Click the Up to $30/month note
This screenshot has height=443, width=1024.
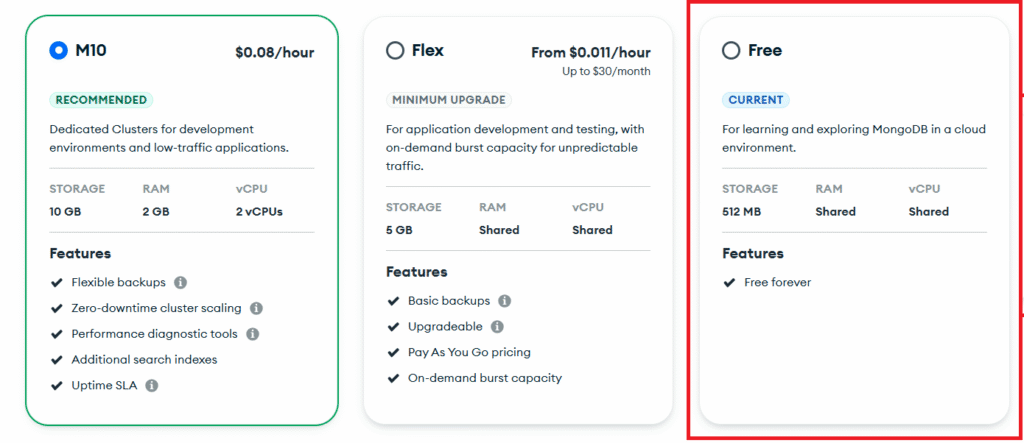606,72
